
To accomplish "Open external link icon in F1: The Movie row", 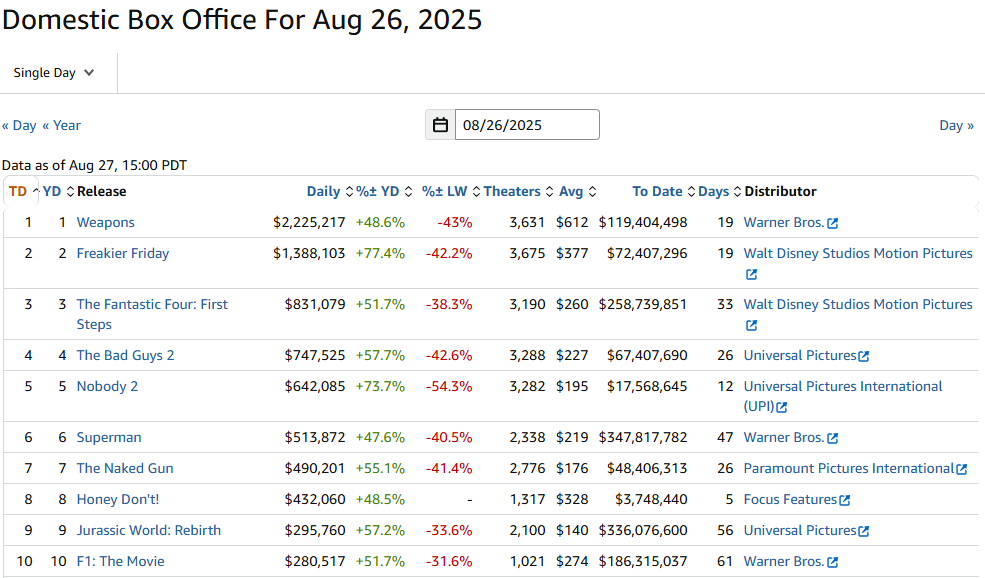I will (833, 562).
